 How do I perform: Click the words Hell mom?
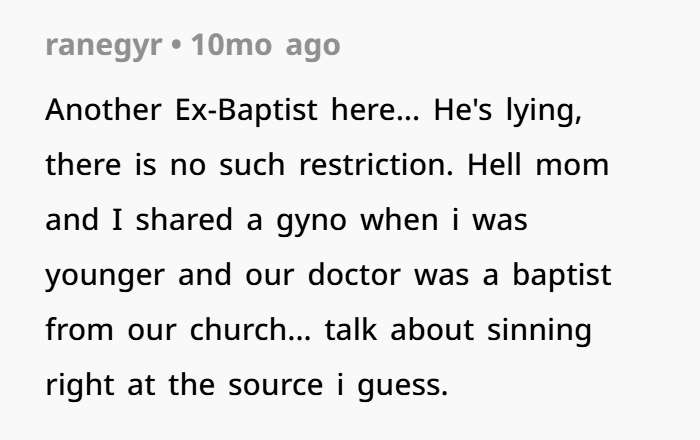(x=538, y=165)
